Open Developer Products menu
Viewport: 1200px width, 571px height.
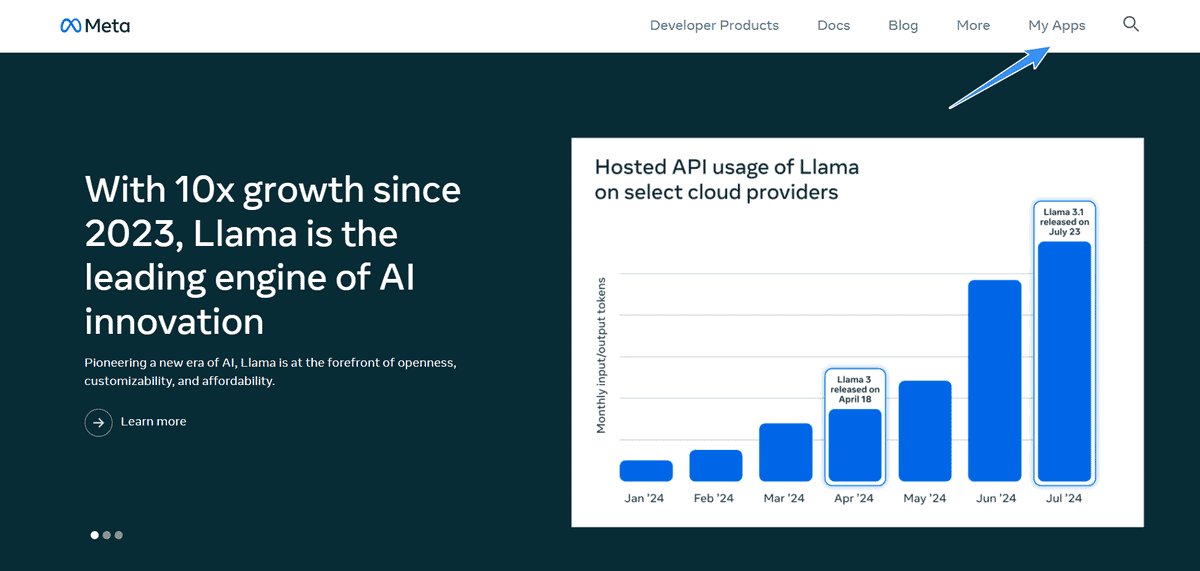714,26
